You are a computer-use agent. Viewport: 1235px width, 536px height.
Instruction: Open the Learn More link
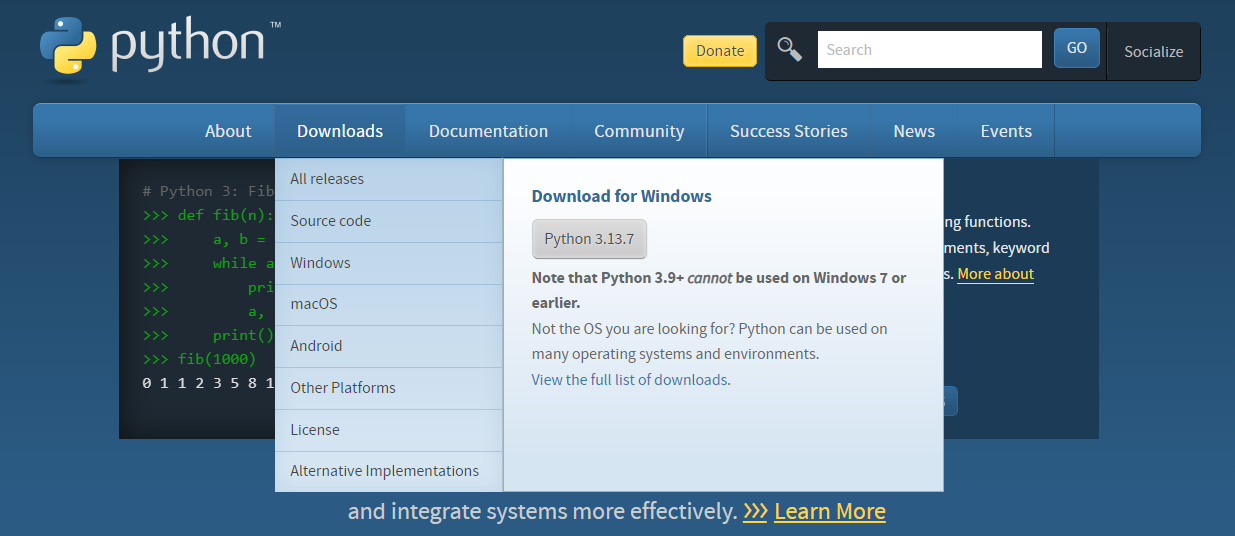click(x=830, y=512)
